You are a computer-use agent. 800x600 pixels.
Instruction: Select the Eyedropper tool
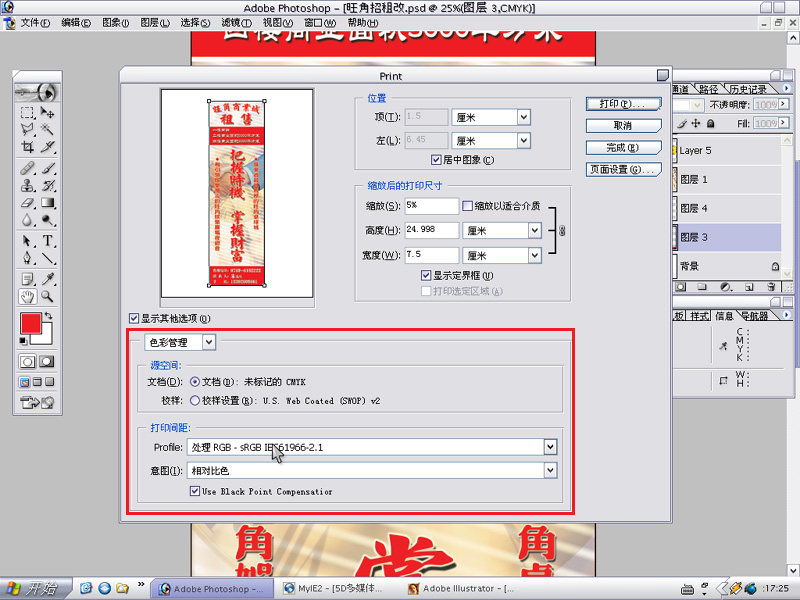tap(47, 279)
